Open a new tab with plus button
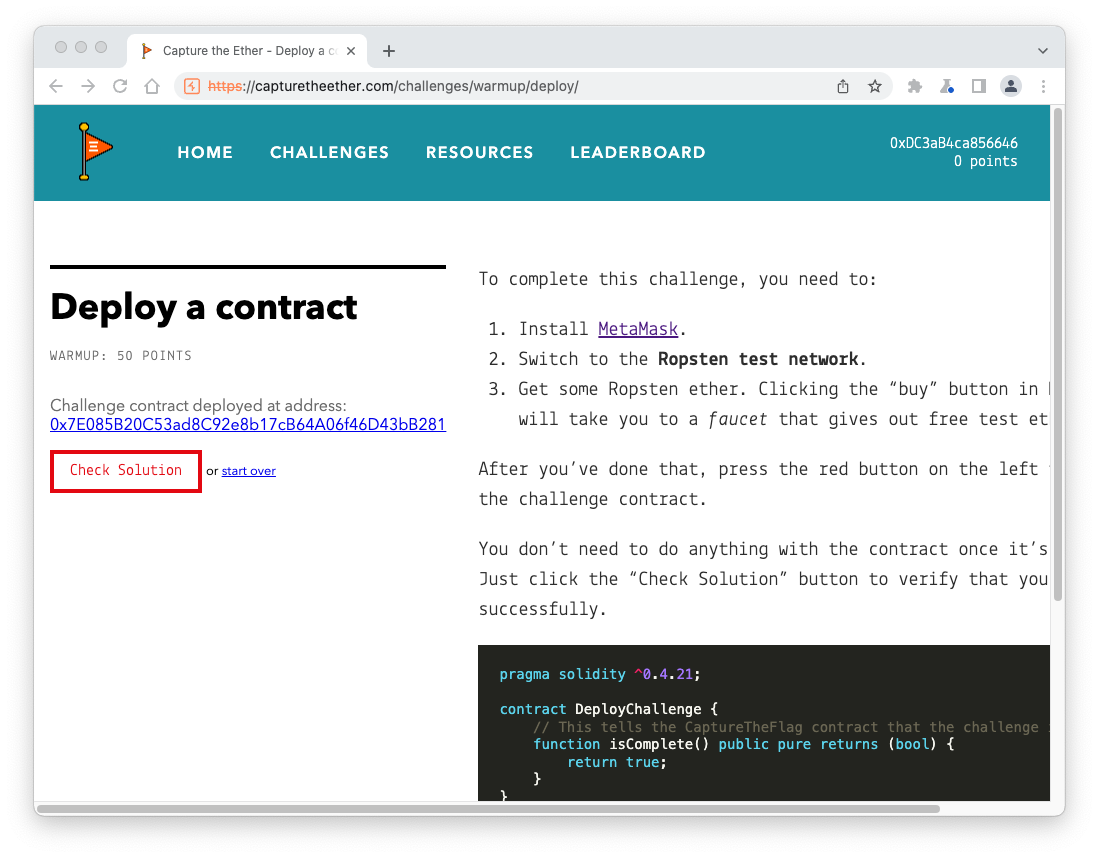This screenshot has height=858, width=1099. (x=389, y=50)
